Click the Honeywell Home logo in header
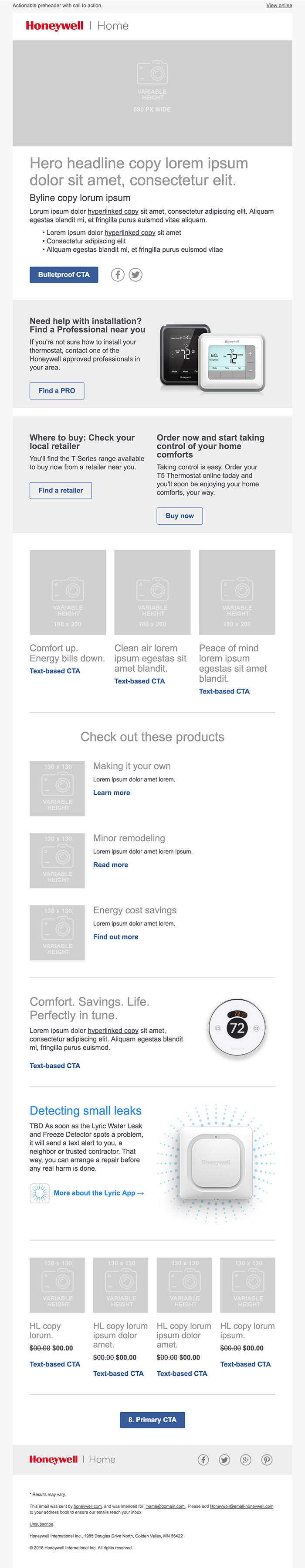 point(77,26)
